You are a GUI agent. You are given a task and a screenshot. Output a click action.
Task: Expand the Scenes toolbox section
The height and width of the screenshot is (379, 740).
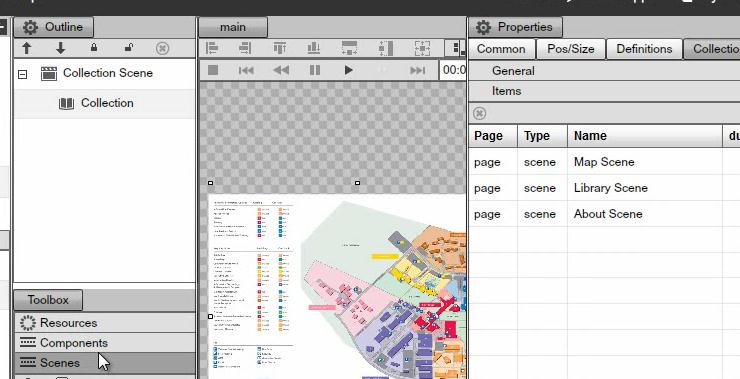click(x=104, y=362)
